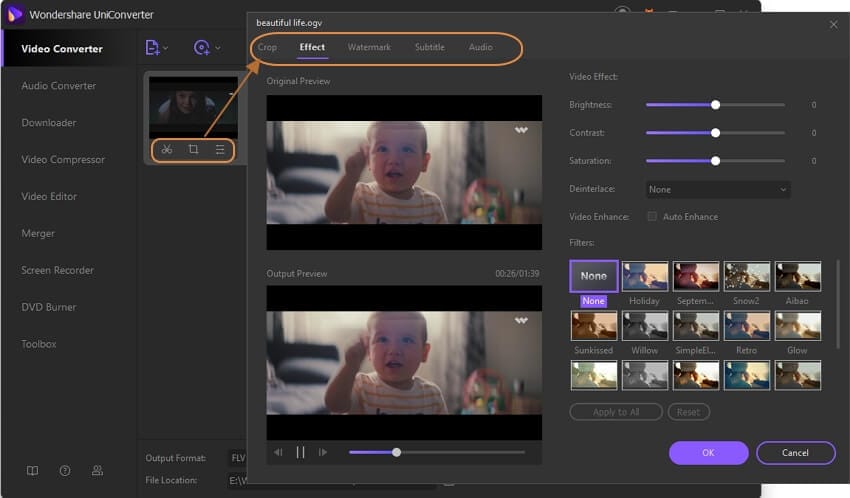850x498 pixels.
Task: Open the user guide book icon
Action: coord(33,470)
